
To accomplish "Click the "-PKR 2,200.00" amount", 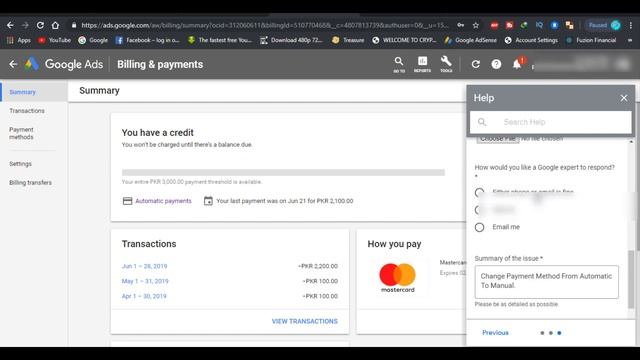I will (x=318, y=266).
